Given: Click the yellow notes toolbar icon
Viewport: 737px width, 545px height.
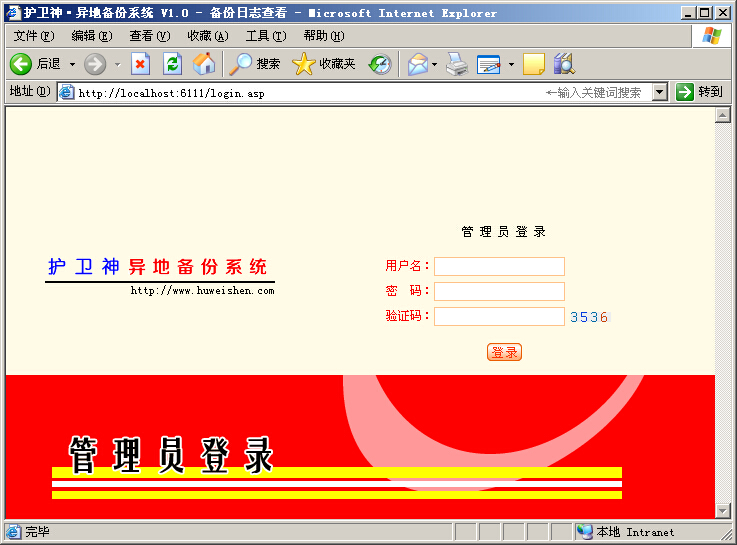Looking at the screenshot, I should click(x=533, y=64).
